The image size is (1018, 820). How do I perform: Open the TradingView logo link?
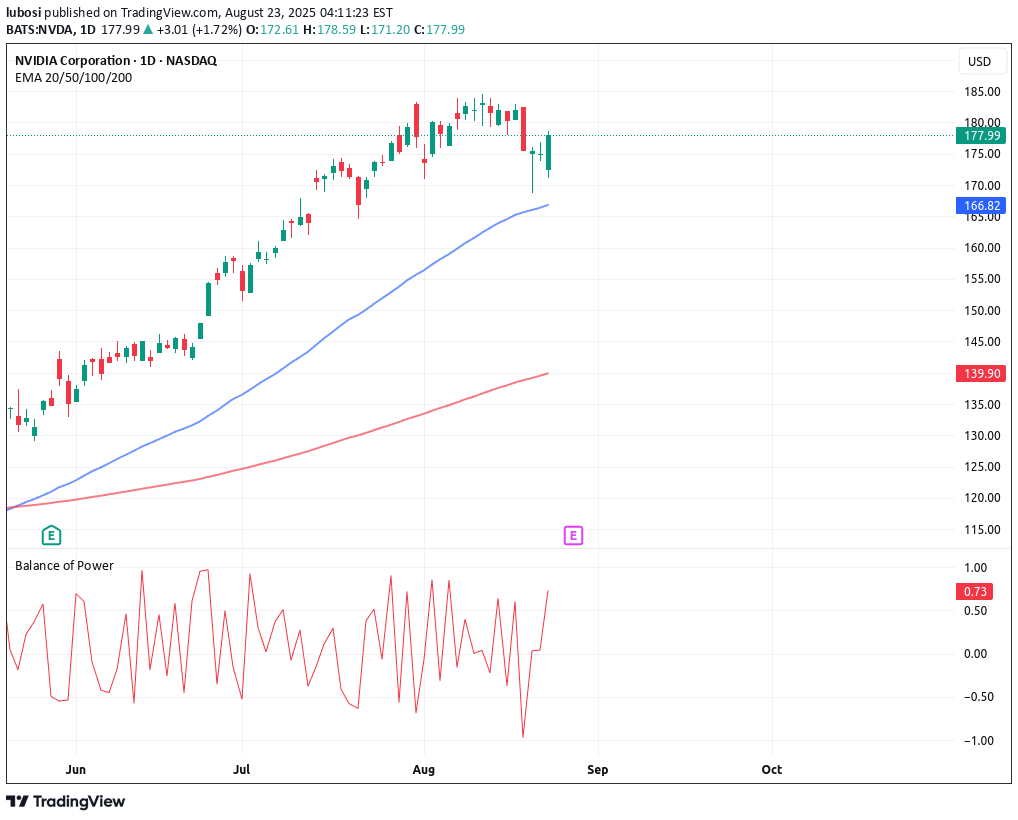66,802
